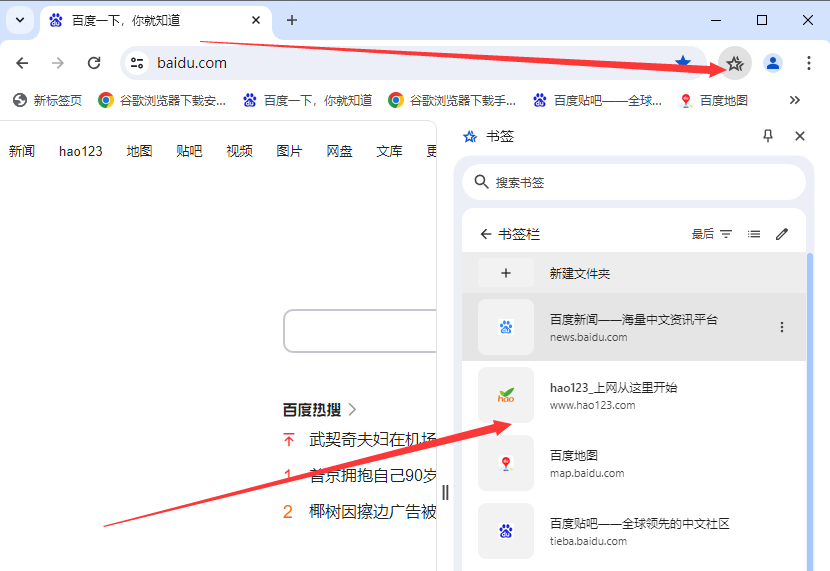
Task: Open 百度地图 map.baidu.com panel bookmark
Action: click(x=634, y=463)
